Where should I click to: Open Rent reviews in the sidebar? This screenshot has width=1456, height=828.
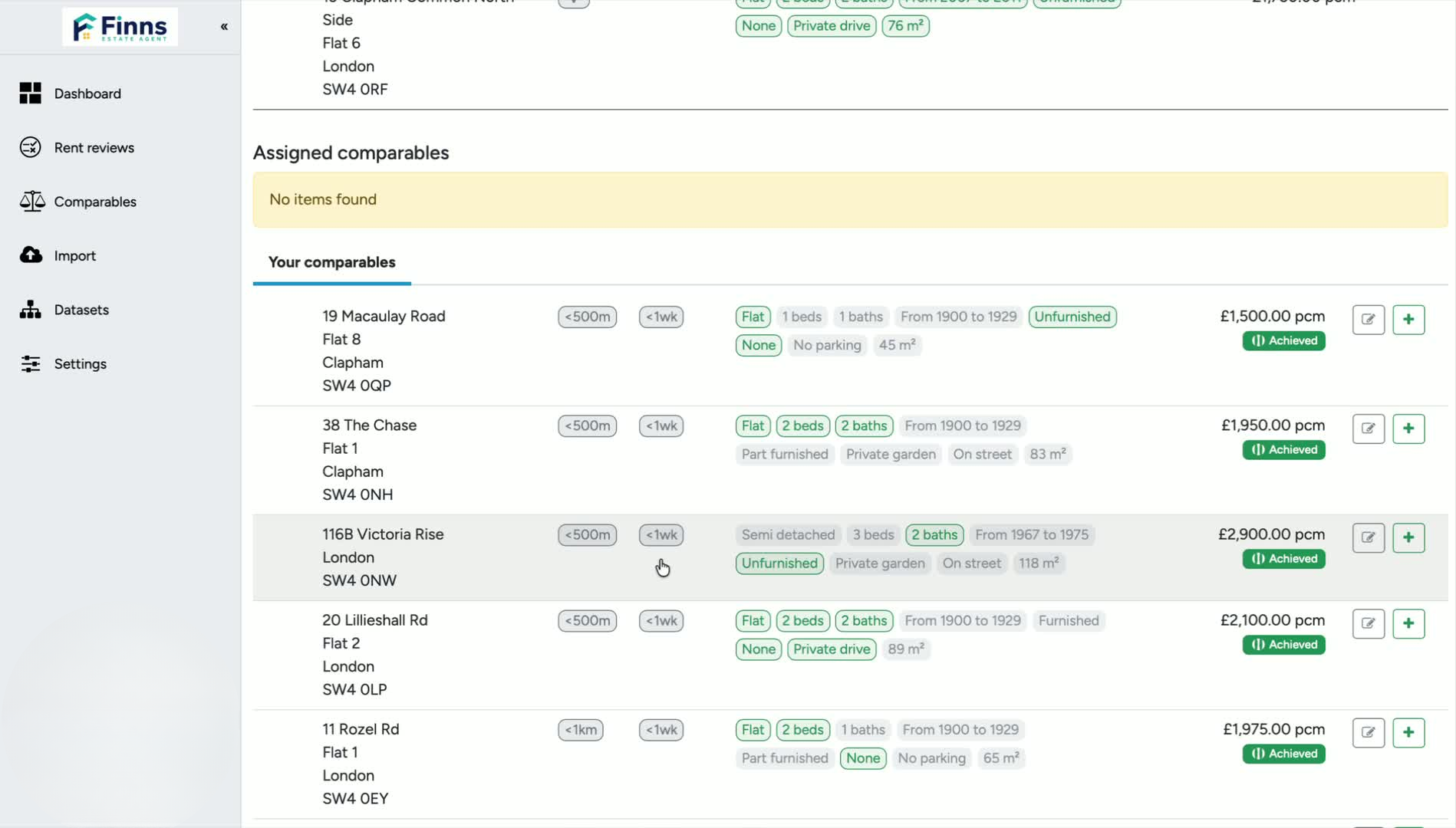(94, 148)
